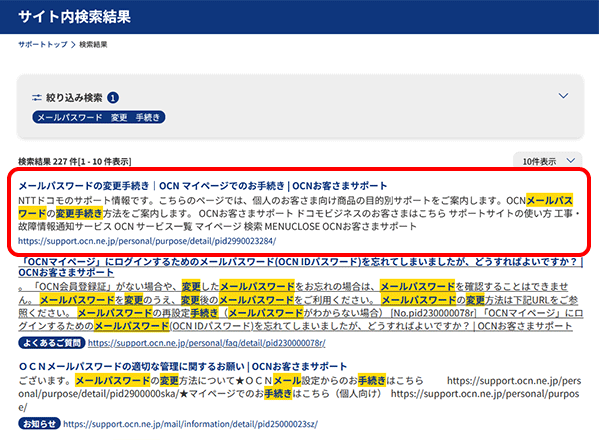Click first result description starting NTTドコモのサポート情報
This screenshot has height=440, width=603.
(x=299, y=213)
